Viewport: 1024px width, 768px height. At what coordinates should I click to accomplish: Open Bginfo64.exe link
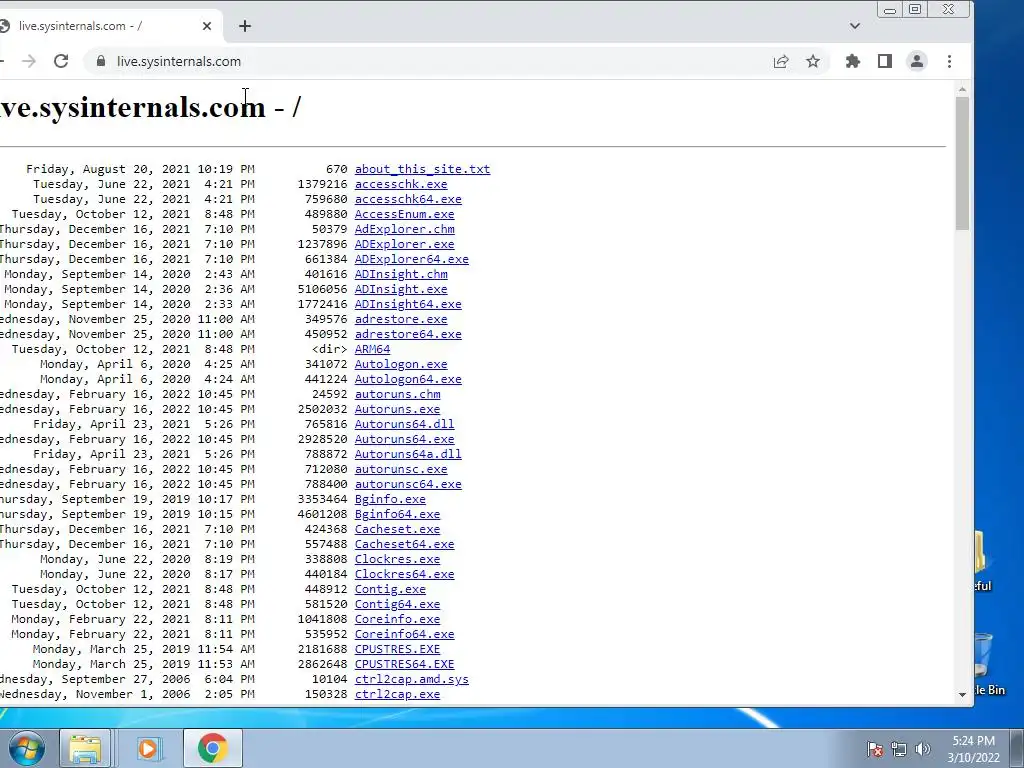coord(397,515)
